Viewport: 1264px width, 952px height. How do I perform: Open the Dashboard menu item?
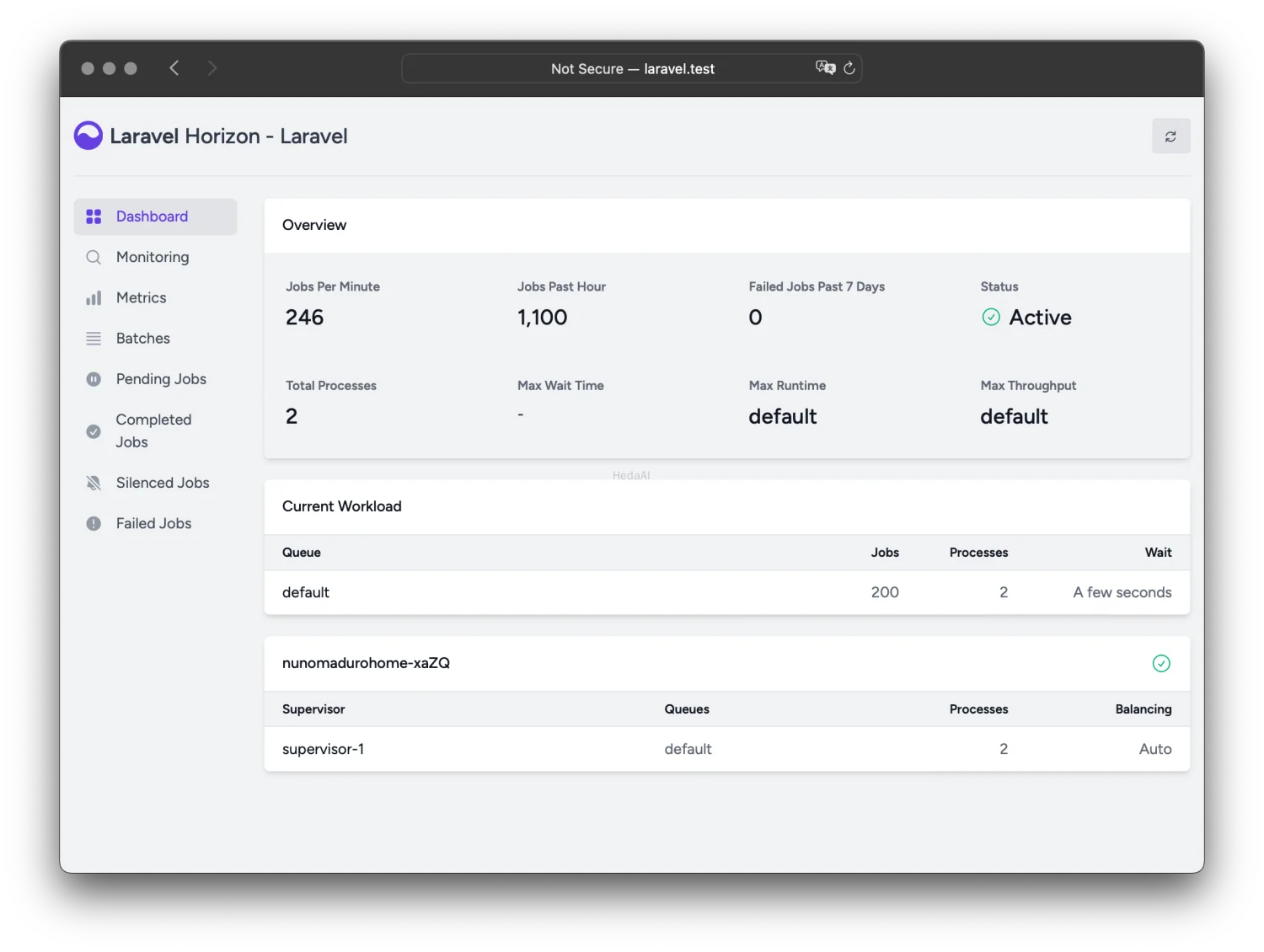155,217
